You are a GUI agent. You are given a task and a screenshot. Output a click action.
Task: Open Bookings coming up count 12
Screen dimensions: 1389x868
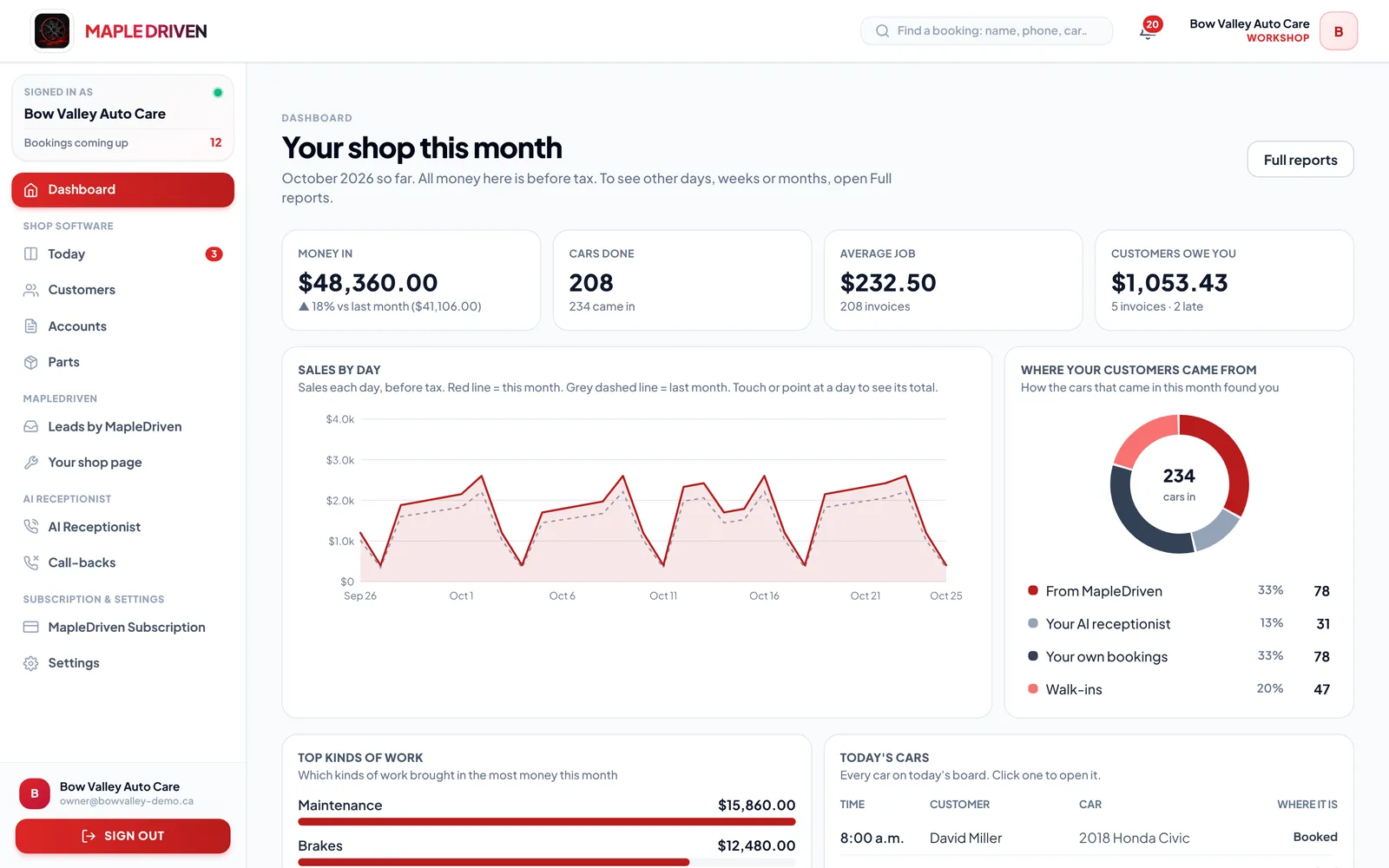pyautogui.click(x=216, y=142)
